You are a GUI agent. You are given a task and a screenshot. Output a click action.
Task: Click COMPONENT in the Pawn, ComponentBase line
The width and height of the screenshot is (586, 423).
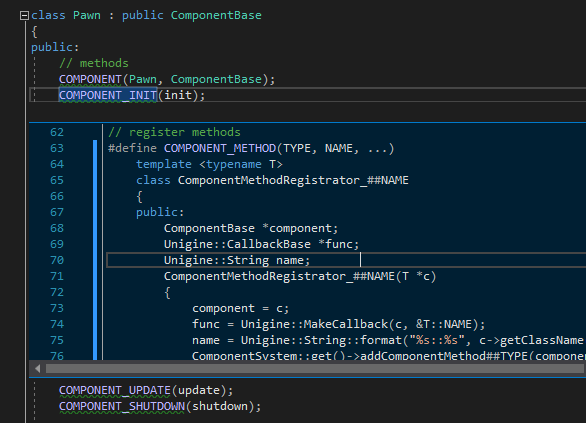pyautogui.click(x=90, y=79)
